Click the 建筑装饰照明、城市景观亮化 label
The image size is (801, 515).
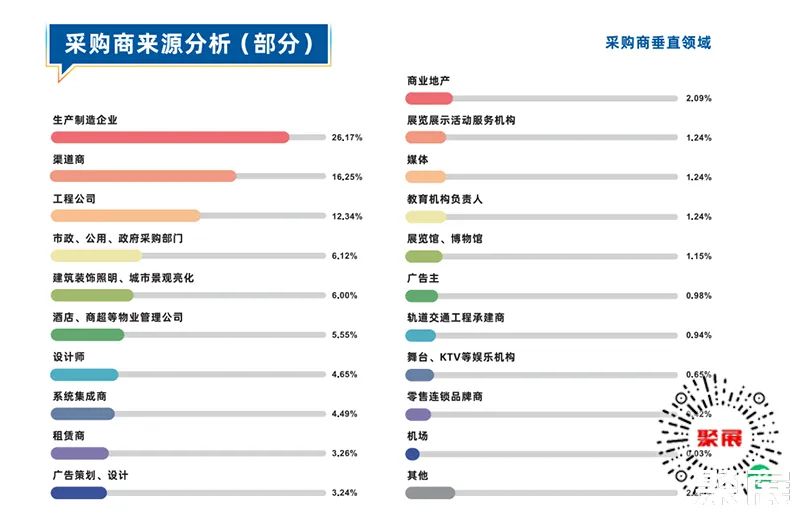pyautogui.click(x=122, y=278)
